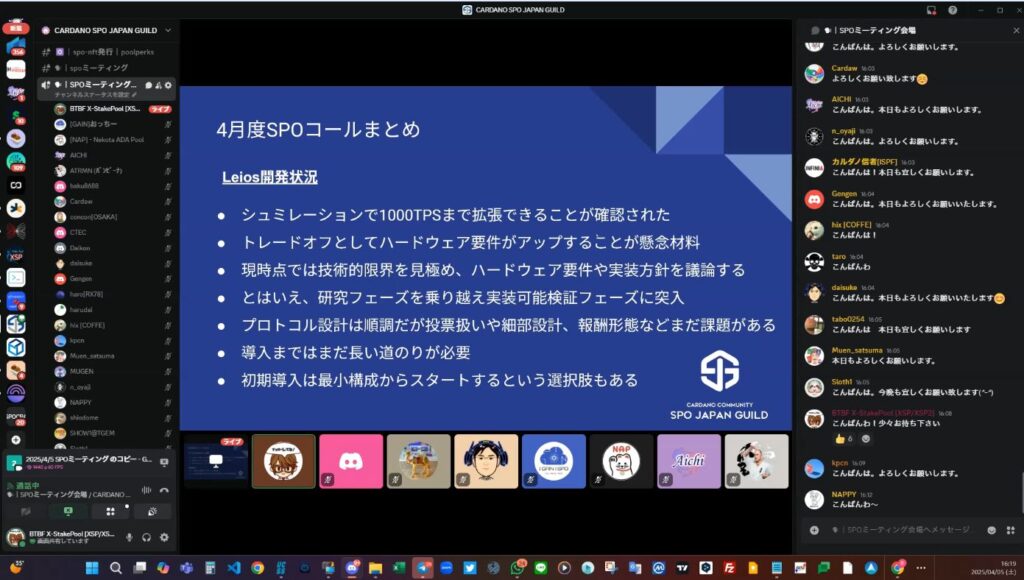The image size is (1024, 580).
Task: Open the apps grid icon in chat input
Action: tap(1011, 530)
